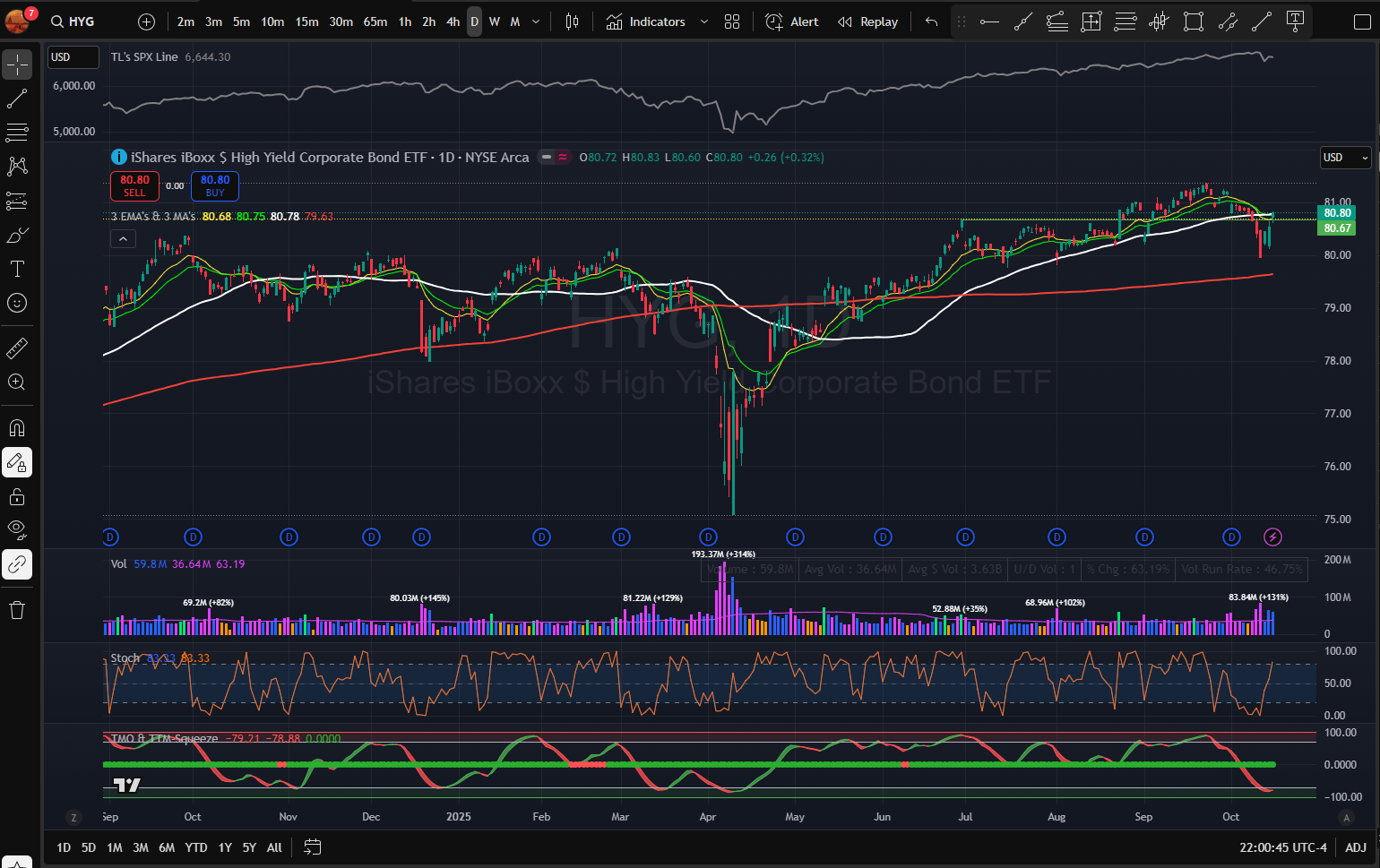Click the 3 EMA's & 3 MA's legend
Viewport: 1380px width, 868px height.
pos(153,217)
